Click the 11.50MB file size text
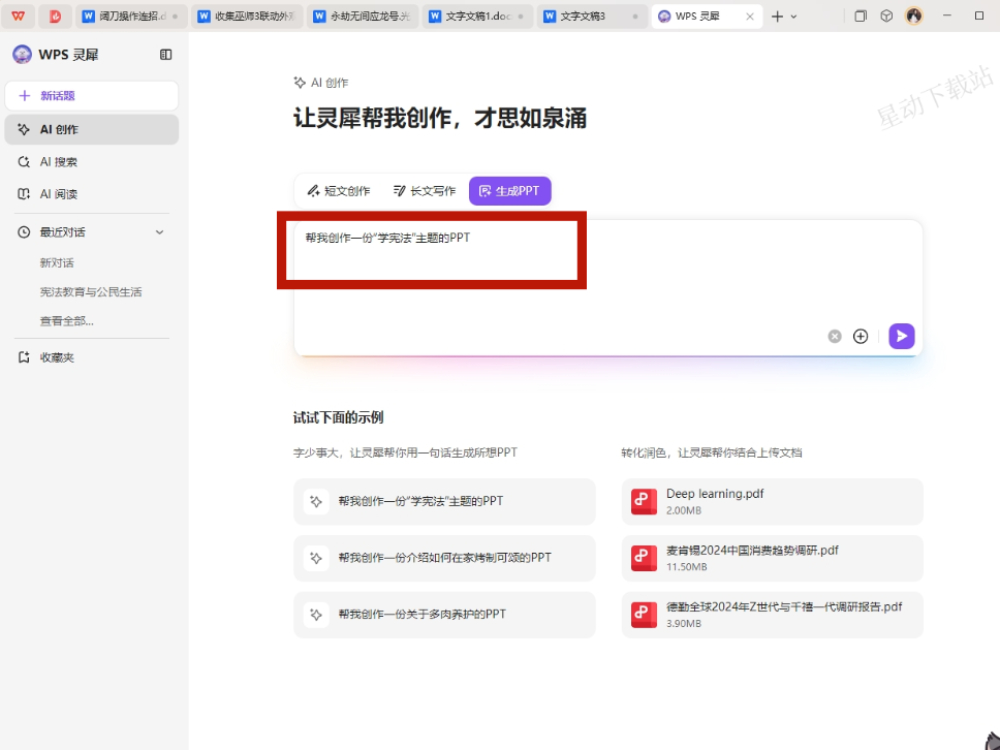Viewport: 1000px width, 750px height. click(x=686, y=566)
